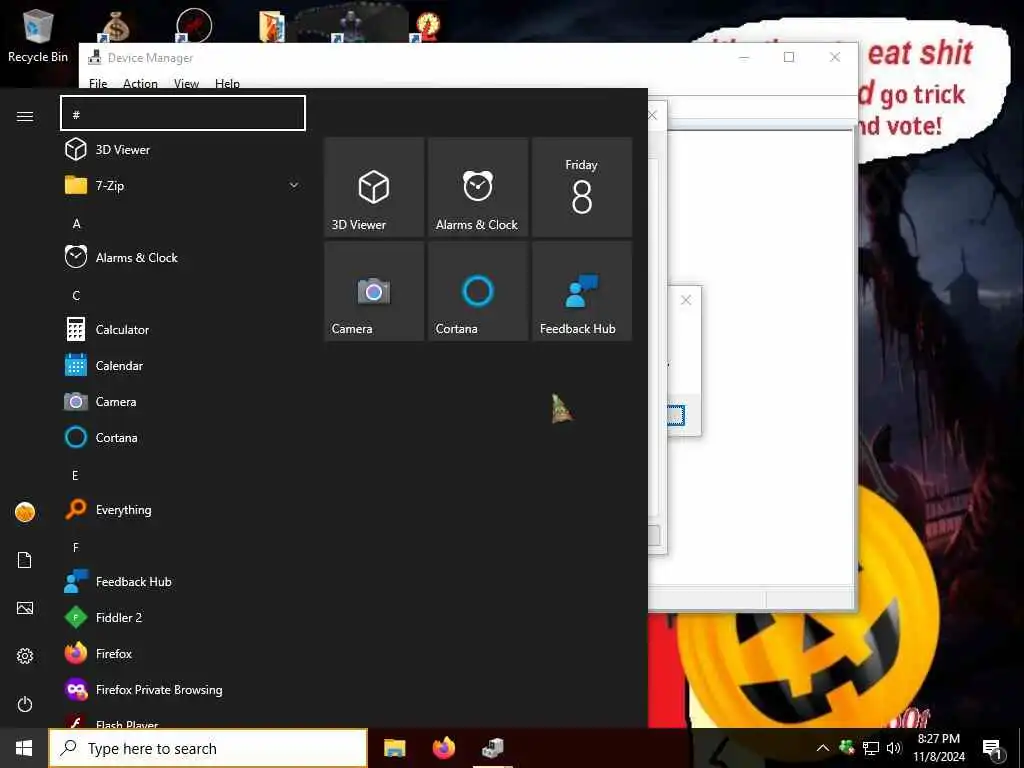
Task: Click the volume speaker tray icon
Action: click(894, 748)
